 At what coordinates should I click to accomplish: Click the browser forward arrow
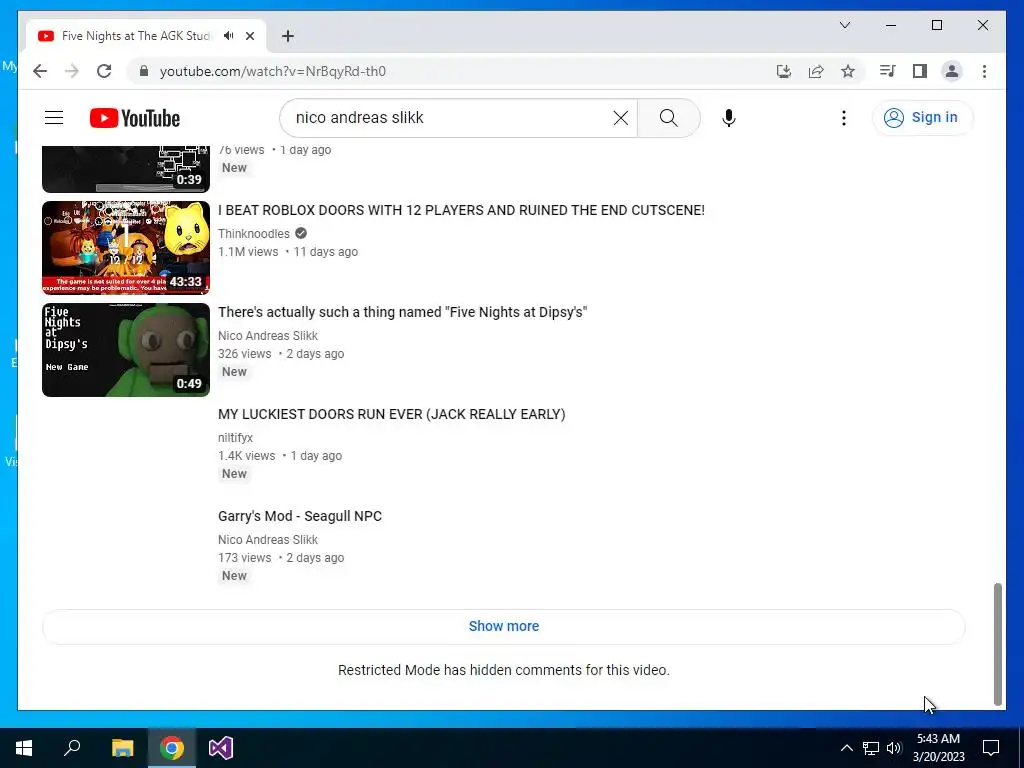[x=72, y=71]
